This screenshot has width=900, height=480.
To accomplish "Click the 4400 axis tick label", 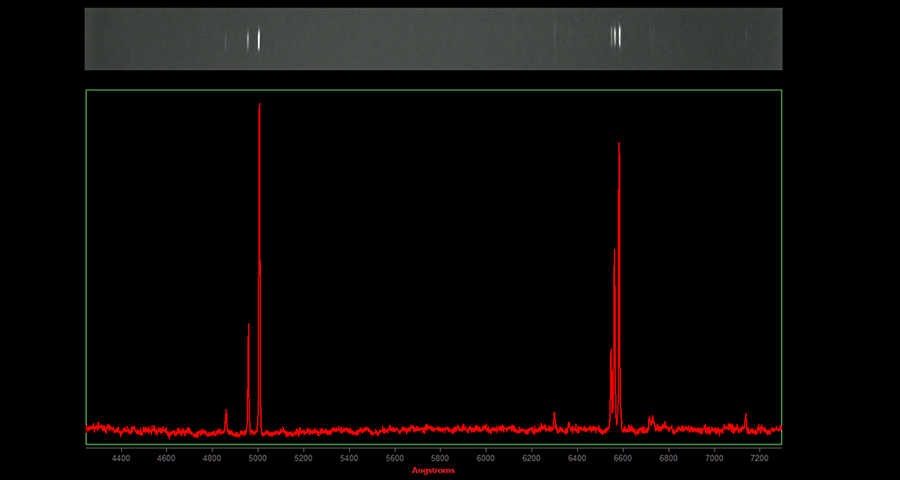I will (120, 458).
